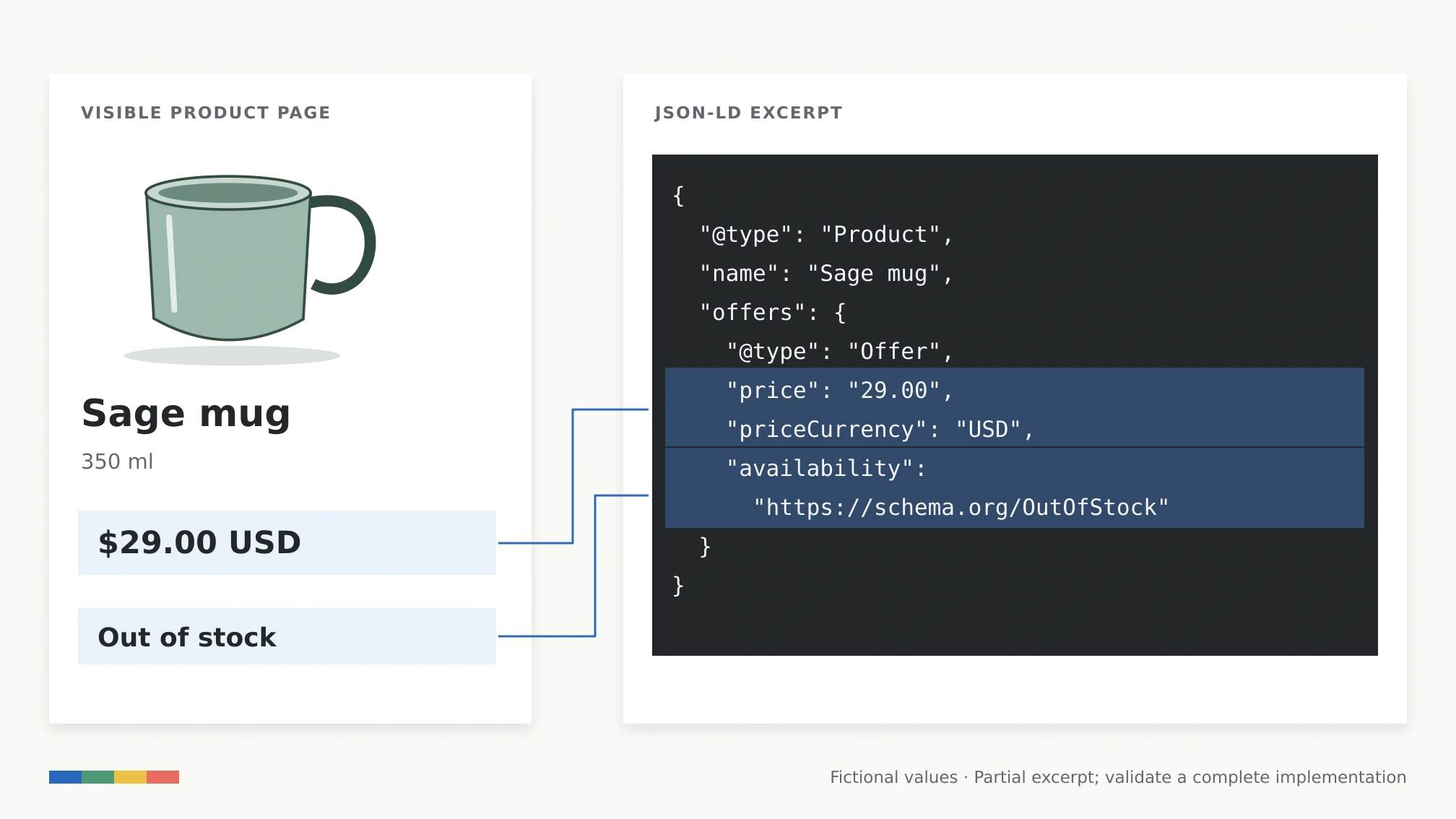The image size is (1456, 819).
Task: Click the JSON-LD EXCERPT heading
Action: point(748,113)
